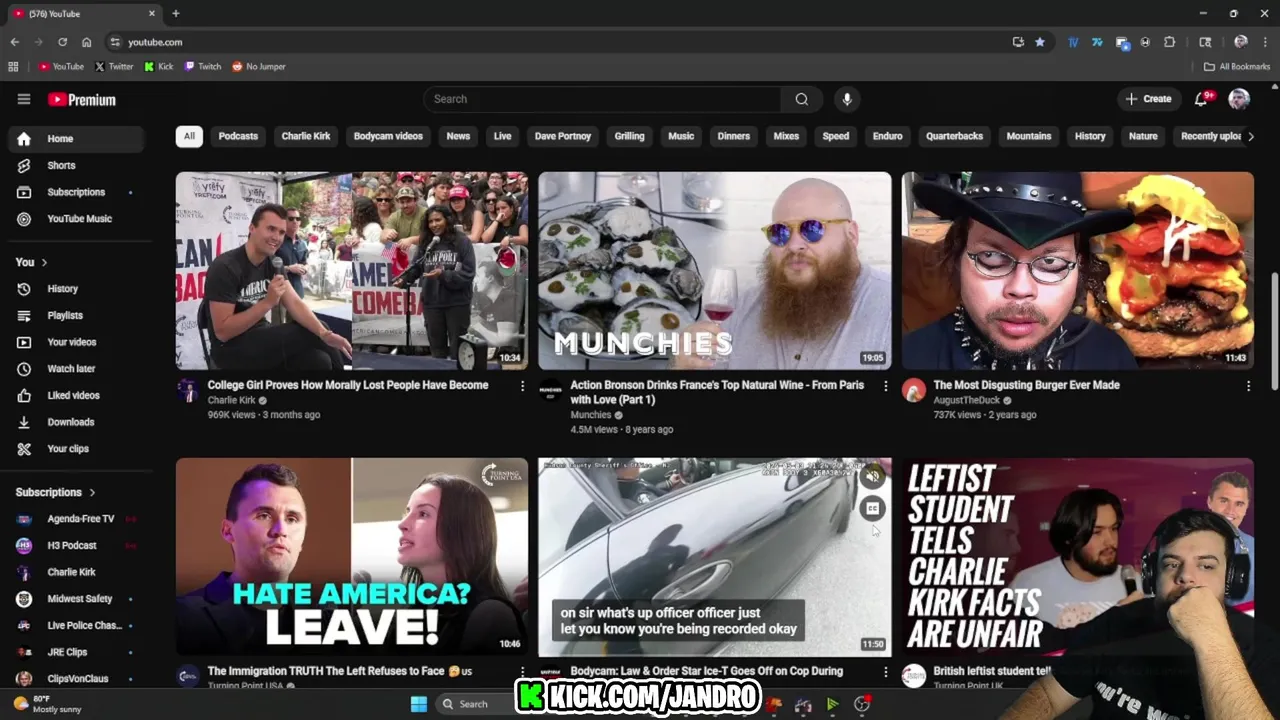Select the Grilling filter chip
The height and width of the screenshot is (720, 1280).
coord(629,136)
